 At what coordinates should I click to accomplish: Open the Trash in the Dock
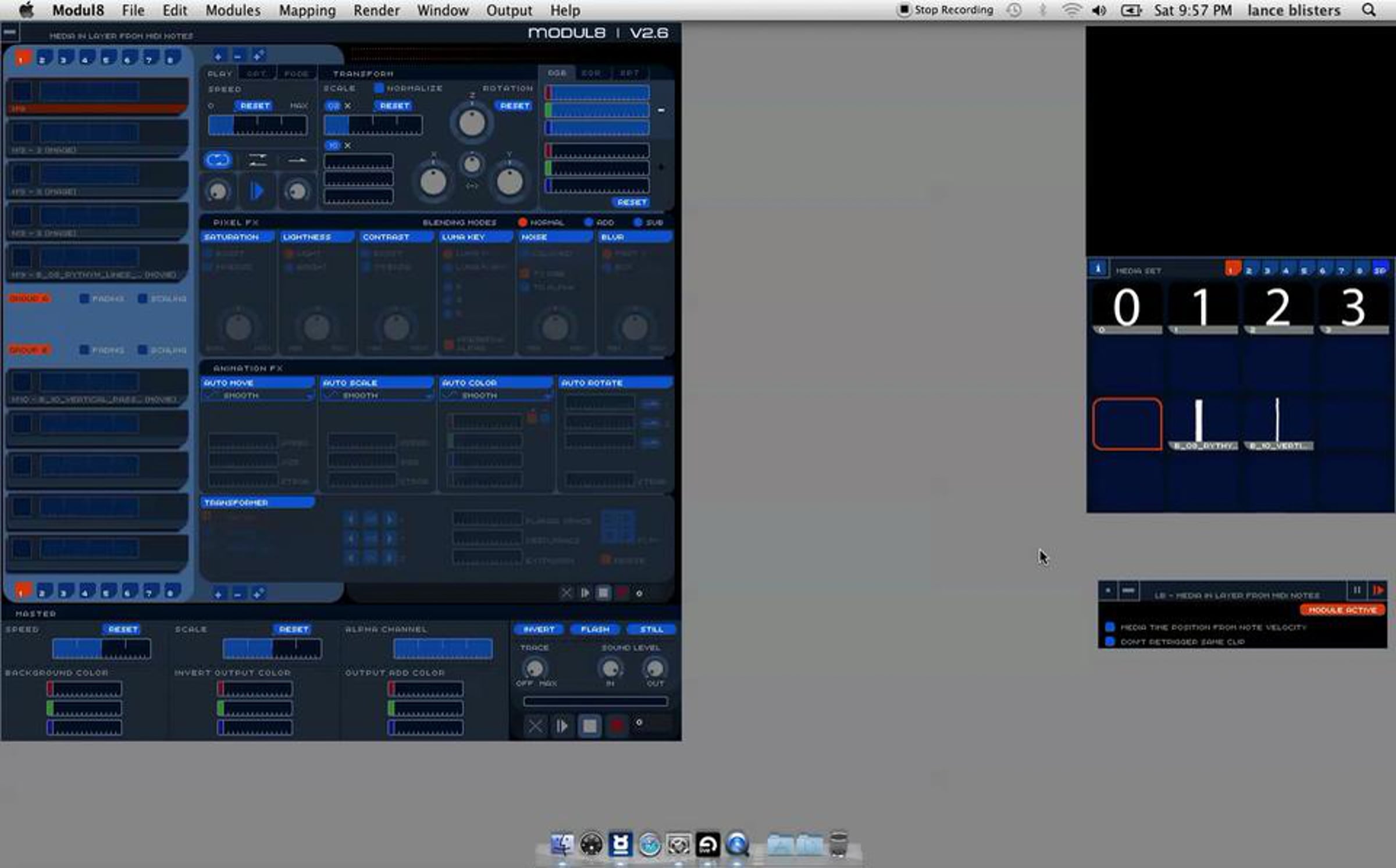coord(838,844)
